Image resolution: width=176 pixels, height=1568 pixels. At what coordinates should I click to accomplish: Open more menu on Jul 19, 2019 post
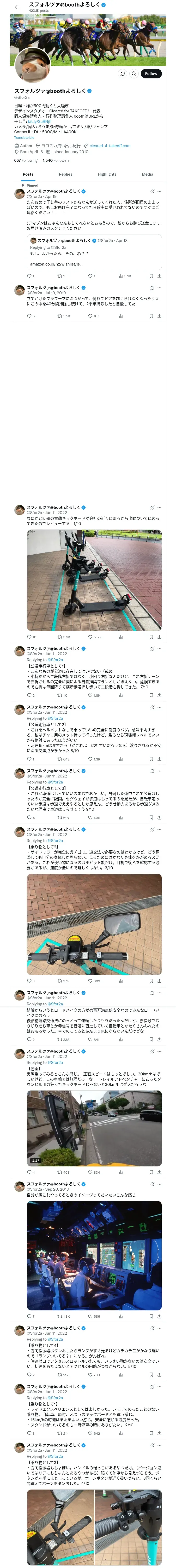tap(160, 287)
